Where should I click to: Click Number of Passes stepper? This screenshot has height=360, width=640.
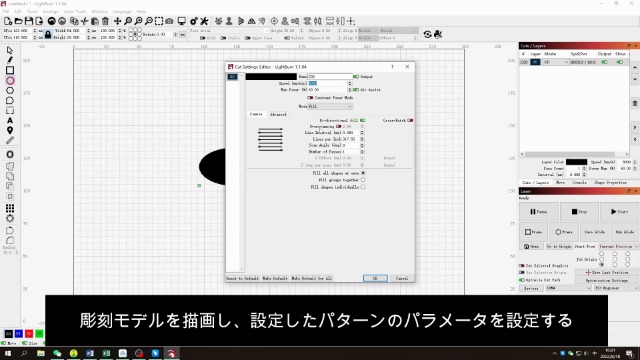(362, 152)
